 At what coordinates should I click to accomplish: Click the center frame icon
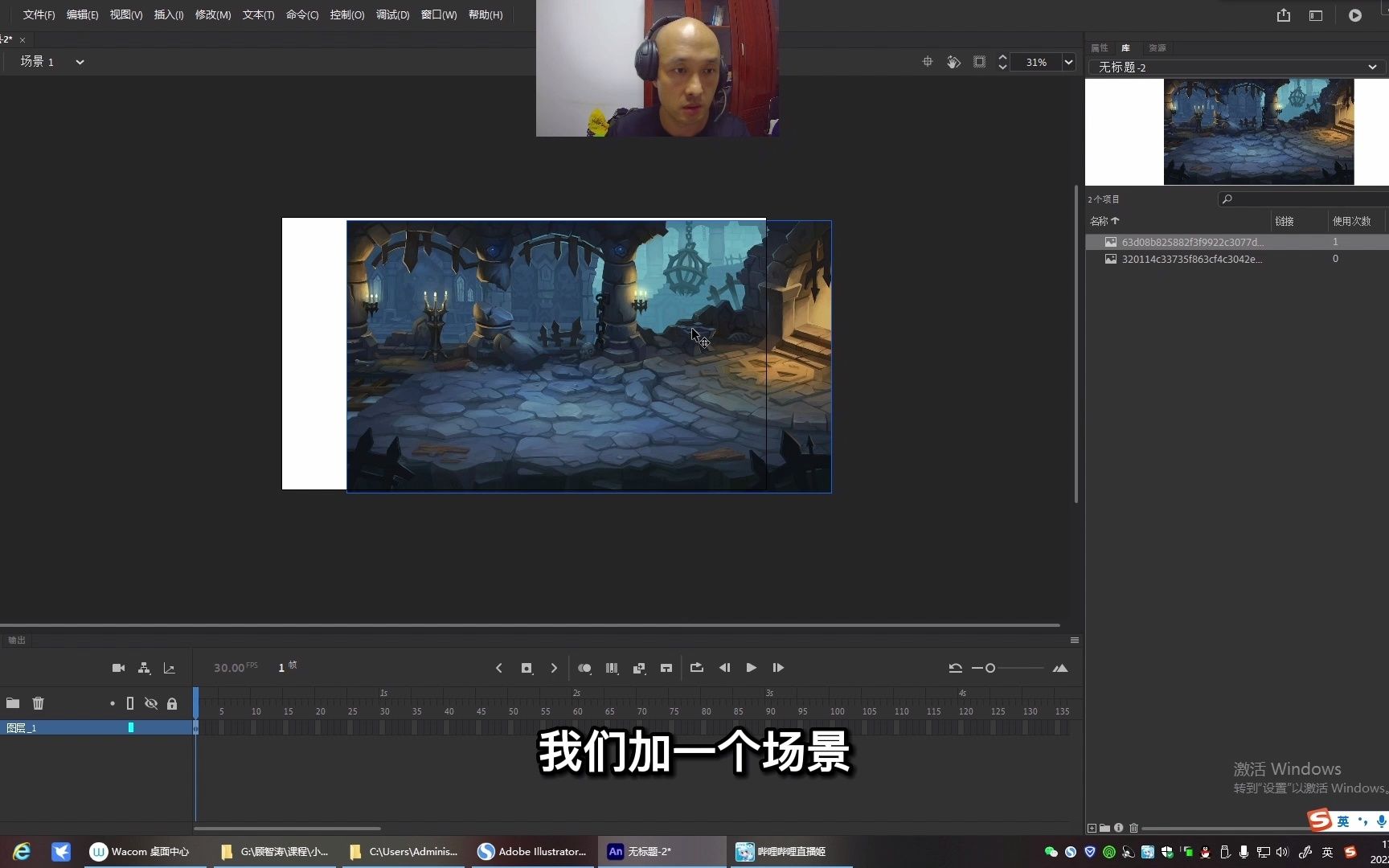pos(666,668)
